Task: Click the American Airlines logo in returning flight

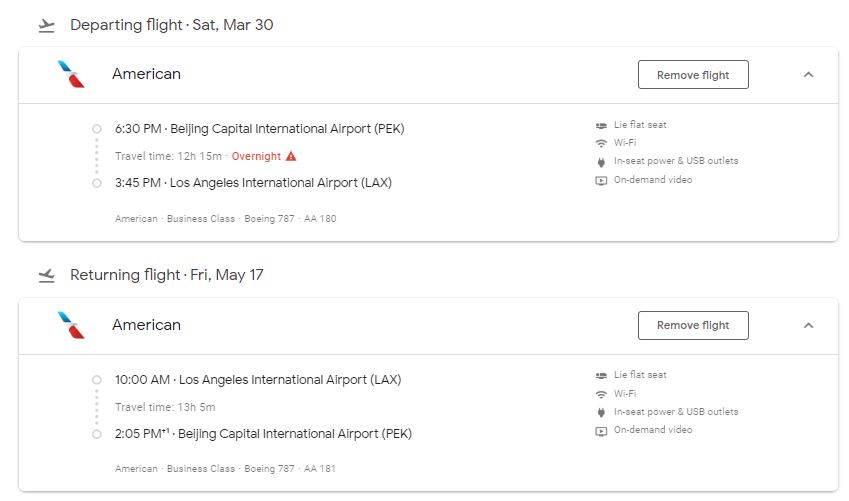Action: [x=71, y=325]
